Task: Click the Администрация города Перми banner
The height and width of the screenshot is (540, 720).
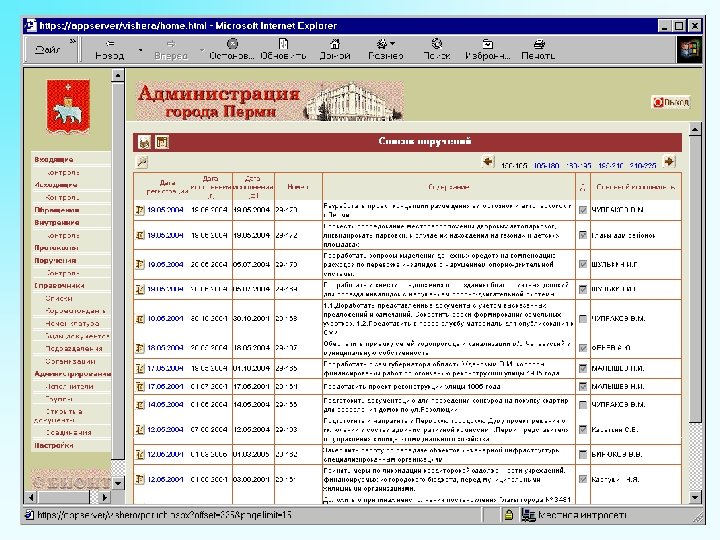Action: click(270, 101)
